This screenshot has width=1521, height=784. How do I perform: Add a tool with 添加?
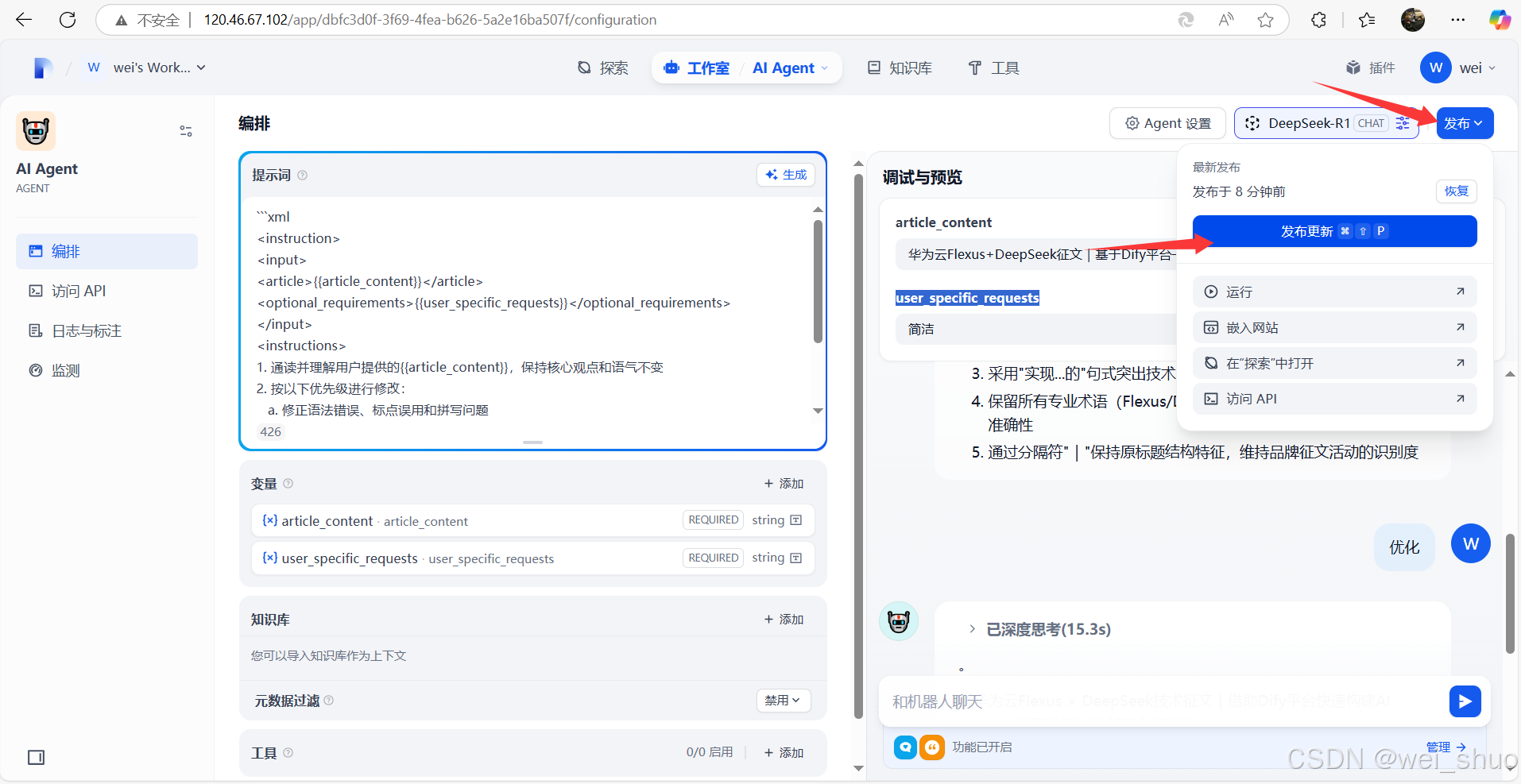pos(784,752)
